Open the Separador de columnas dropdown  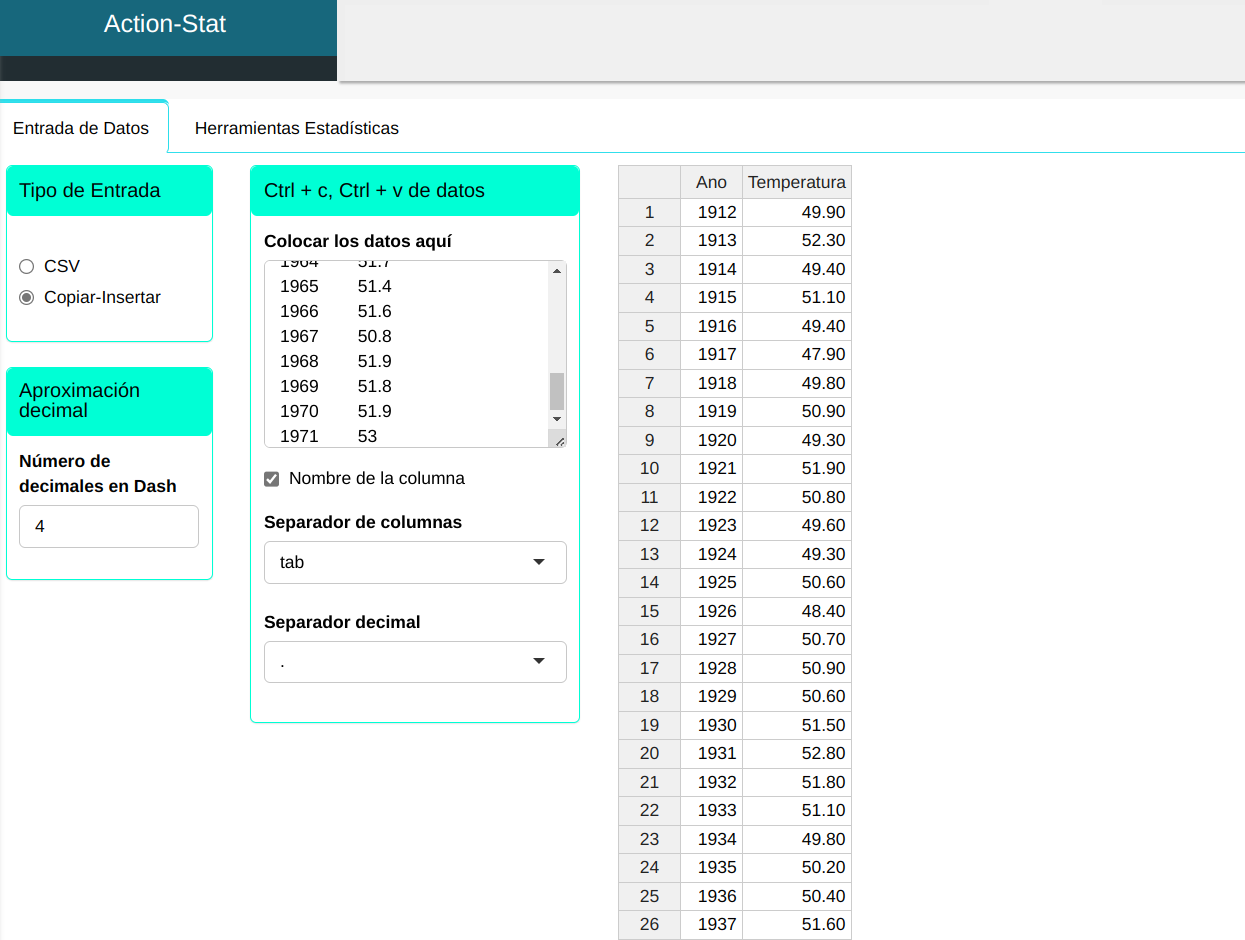pos(415,562)
